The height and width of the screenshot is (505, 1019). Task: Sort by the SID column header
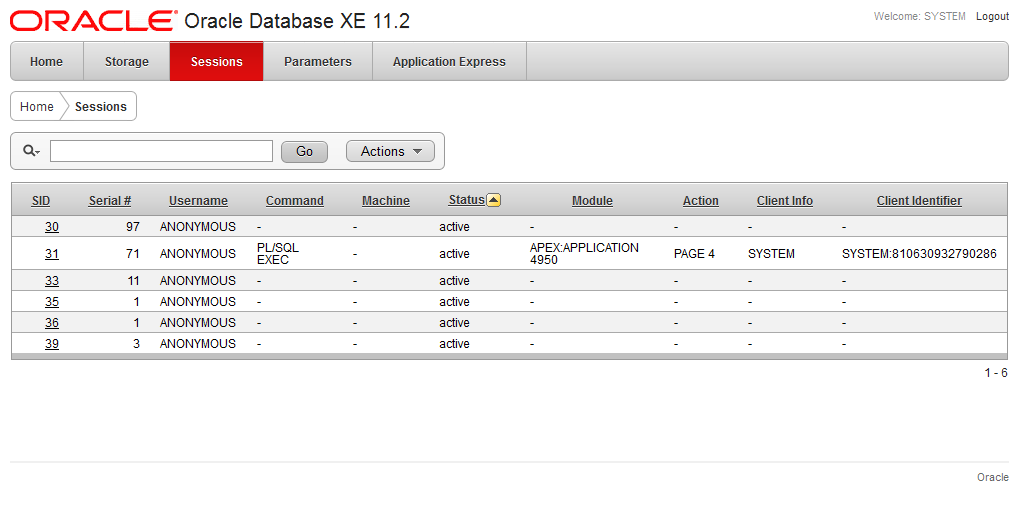click(40, 201)
